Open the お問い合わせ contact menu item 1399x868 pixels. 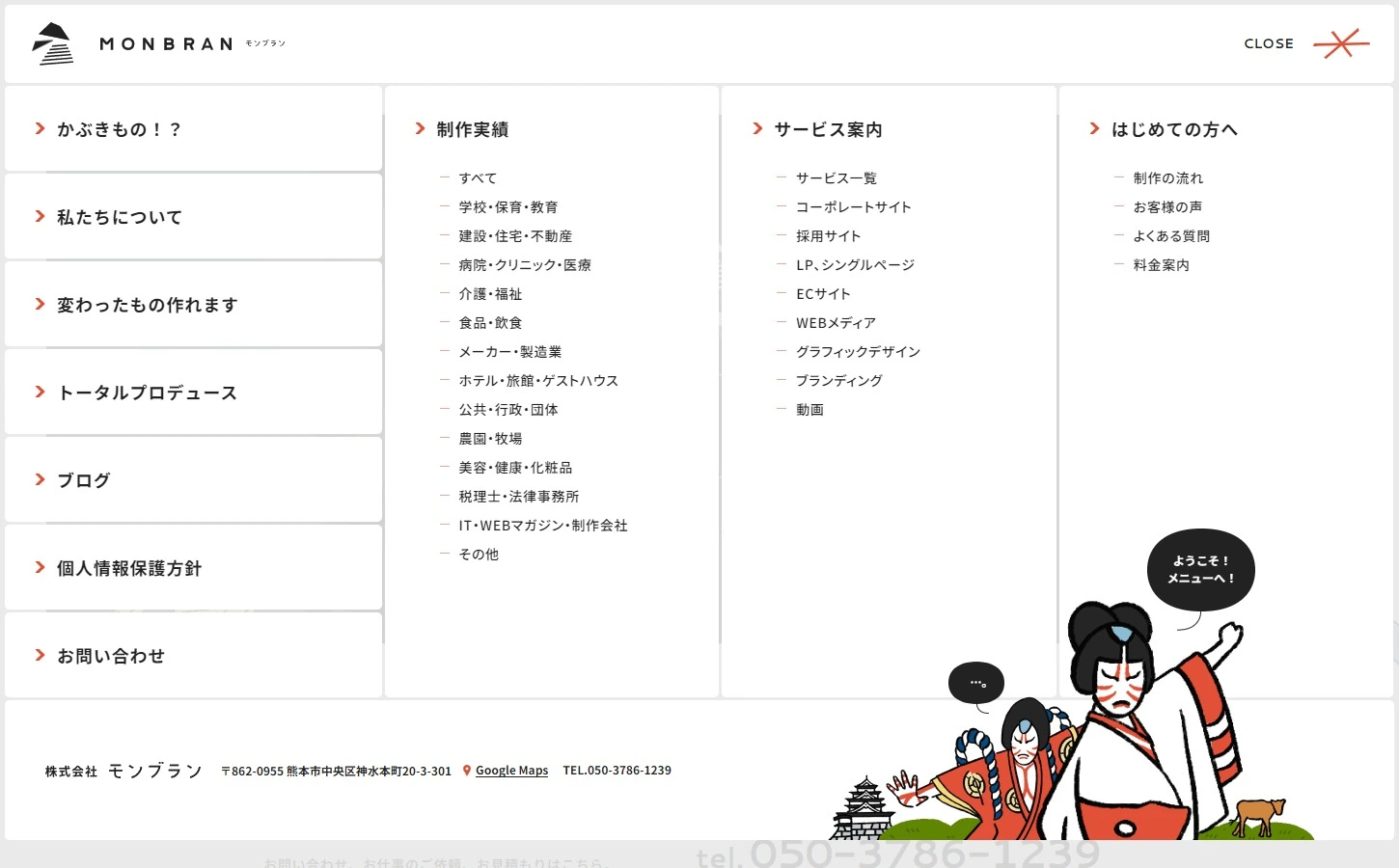[111, 656]
